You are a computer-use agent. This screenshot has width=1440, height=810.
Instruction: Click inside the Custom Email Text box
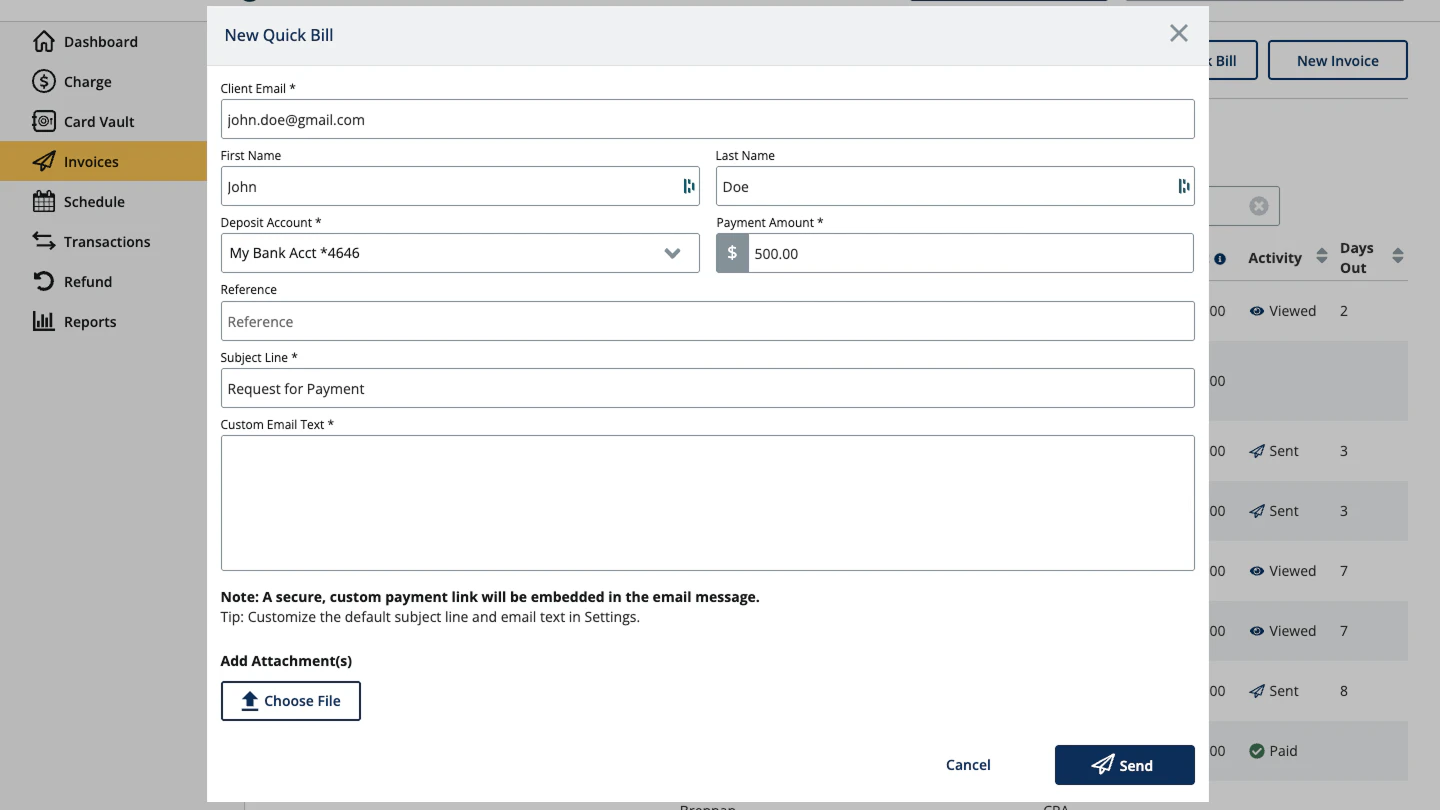coord(707,502)
